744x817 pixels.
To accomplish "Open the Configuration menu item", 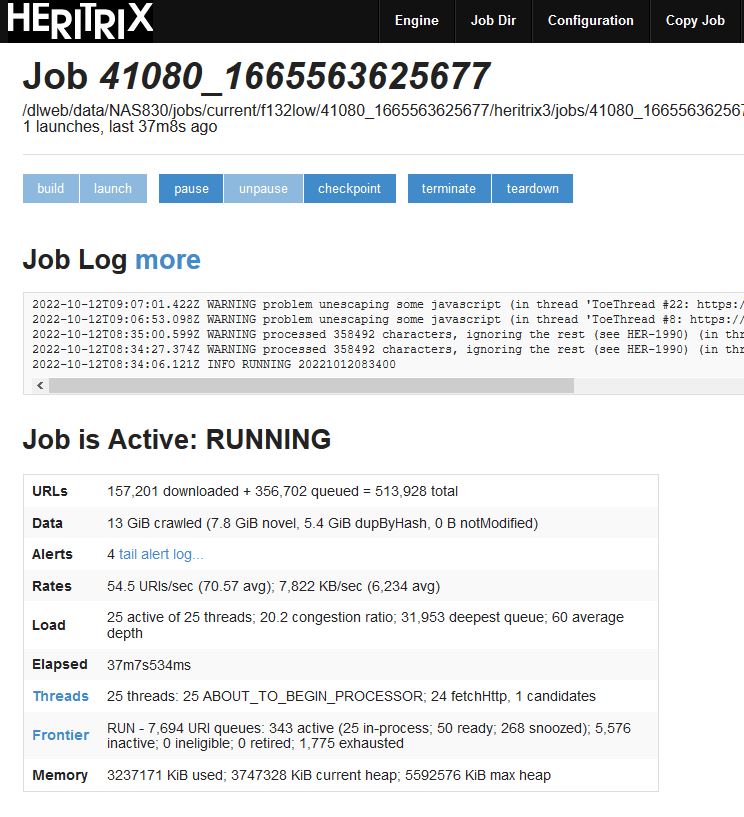I will point(591,21).
